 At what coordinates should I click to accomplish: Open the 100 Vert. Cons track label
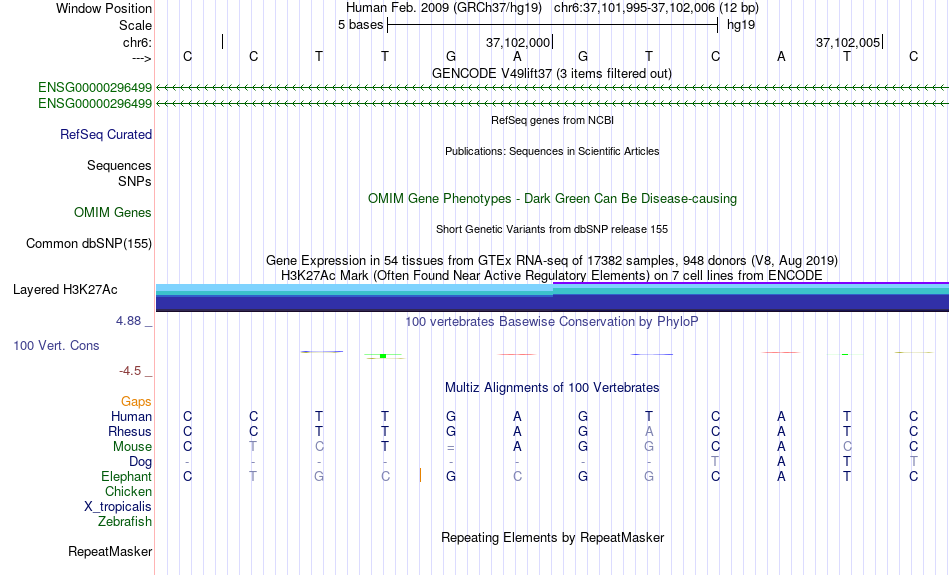click(x=56, y=345)
